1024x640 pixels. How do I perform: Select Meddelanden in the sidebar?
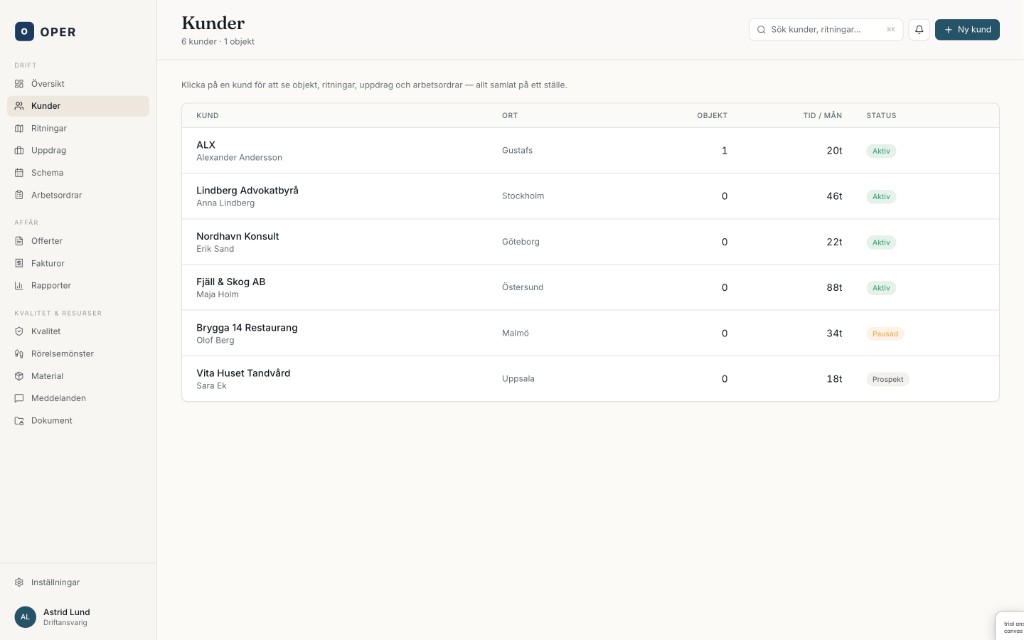[x=78, y=398]
